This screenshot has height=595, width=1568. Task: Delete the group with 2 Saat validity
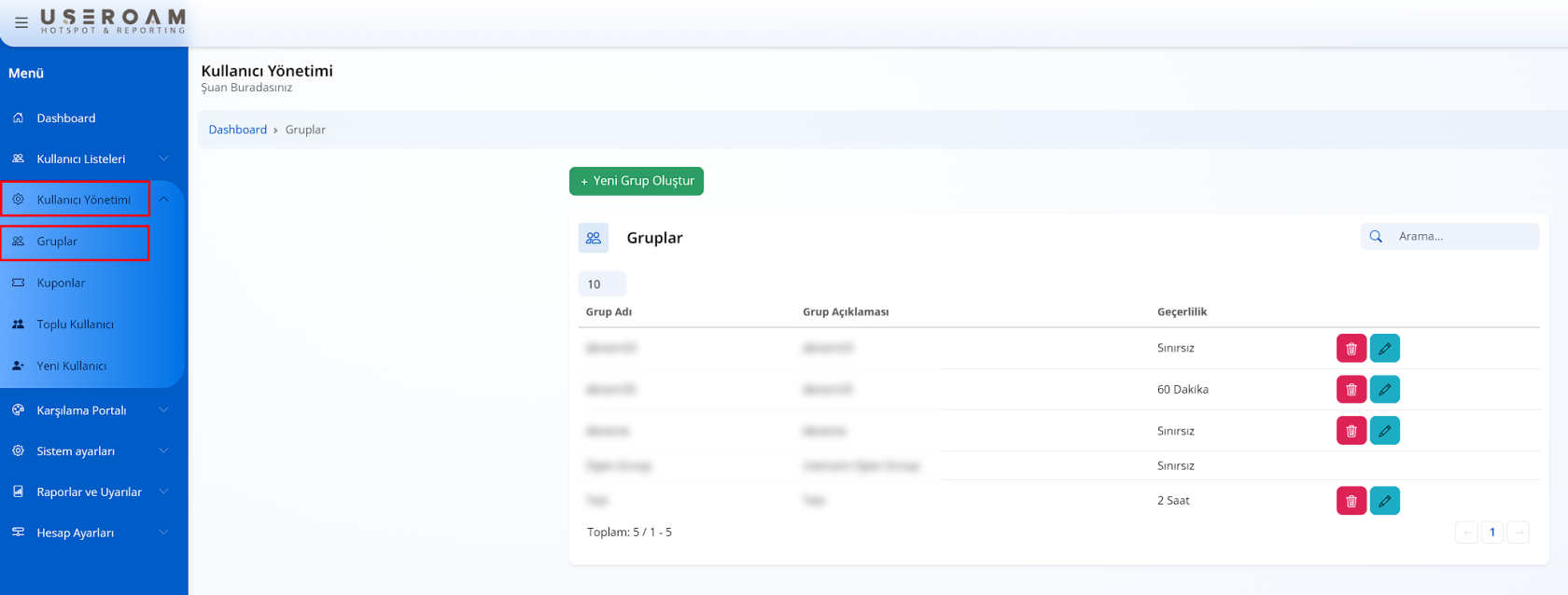(x=1351, y=501)
